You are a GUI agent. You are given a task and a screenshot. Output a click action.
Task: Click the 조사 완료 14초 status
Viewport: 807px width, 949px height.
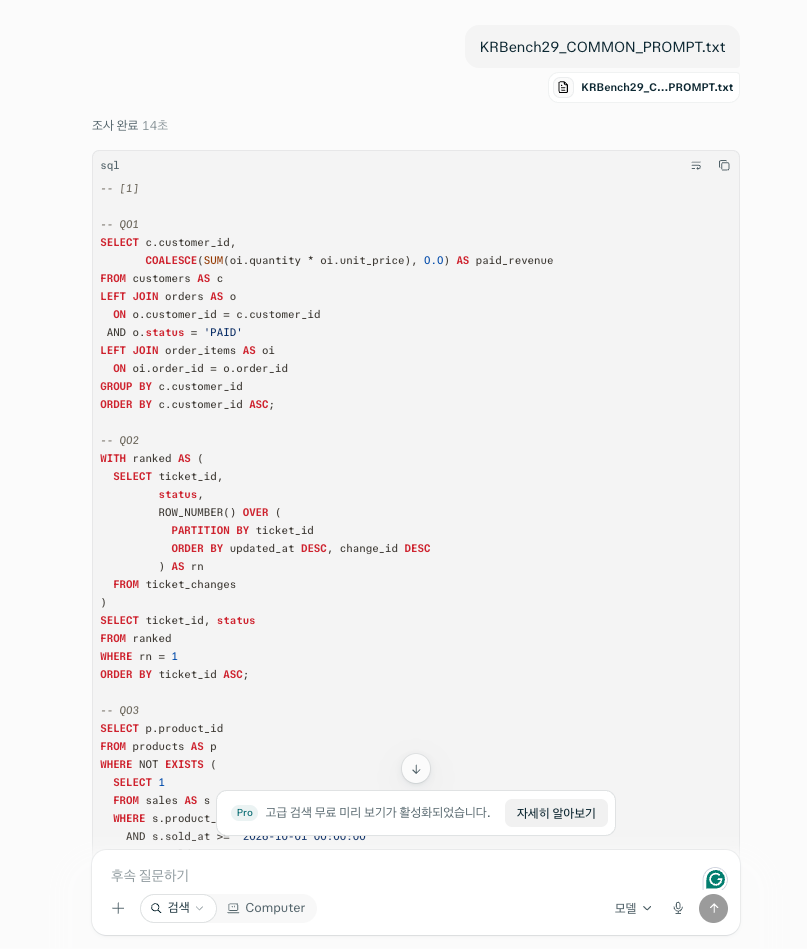pos(130,125)
